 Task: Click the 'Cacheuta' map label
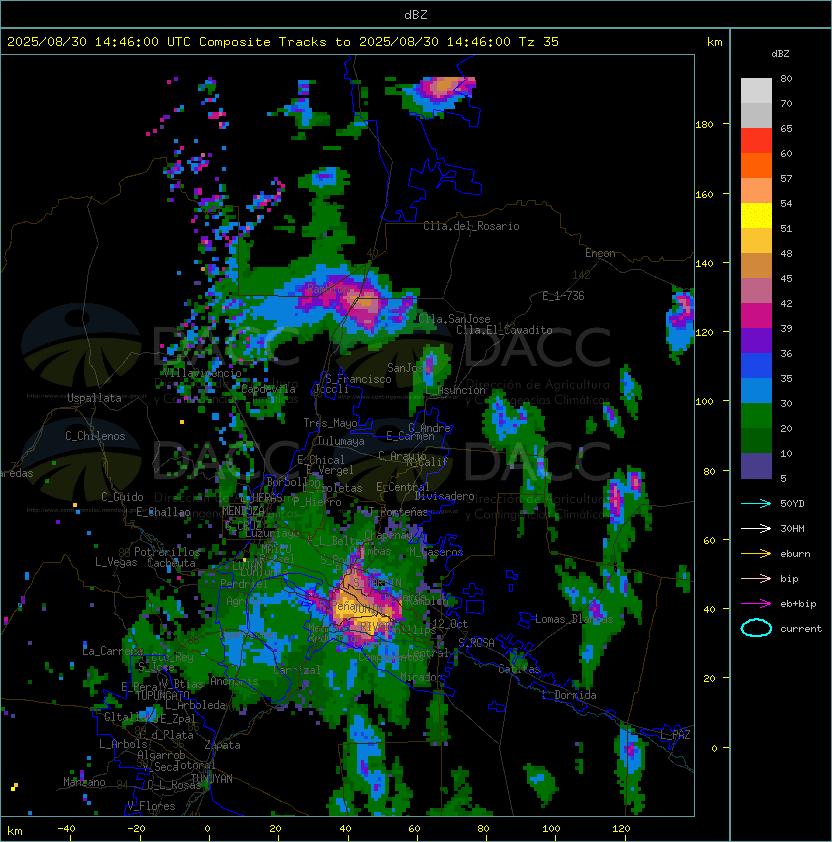click(x=171, y=563)
